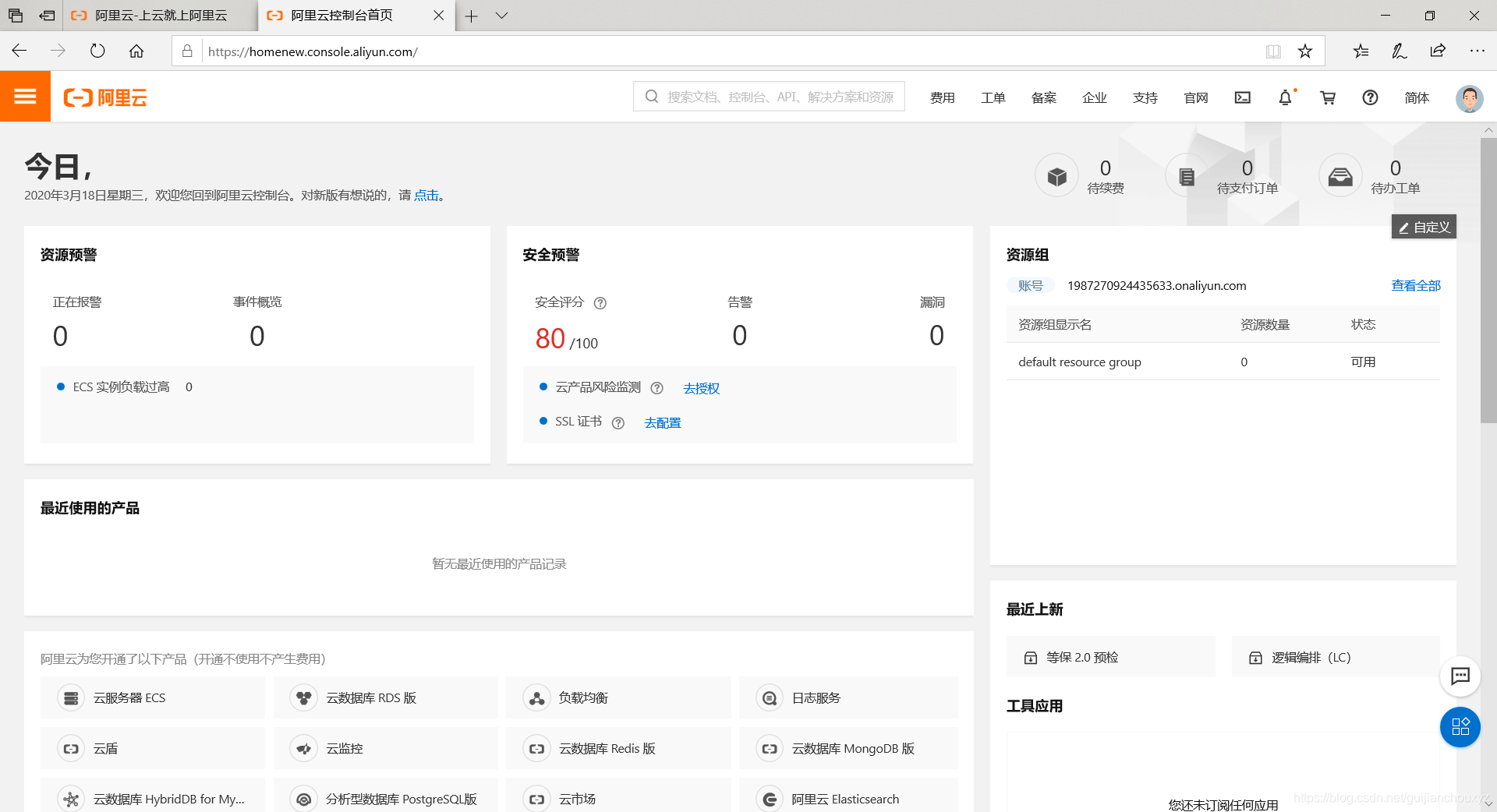Open the blue floating apps grid button

[x=1460, y=727]
